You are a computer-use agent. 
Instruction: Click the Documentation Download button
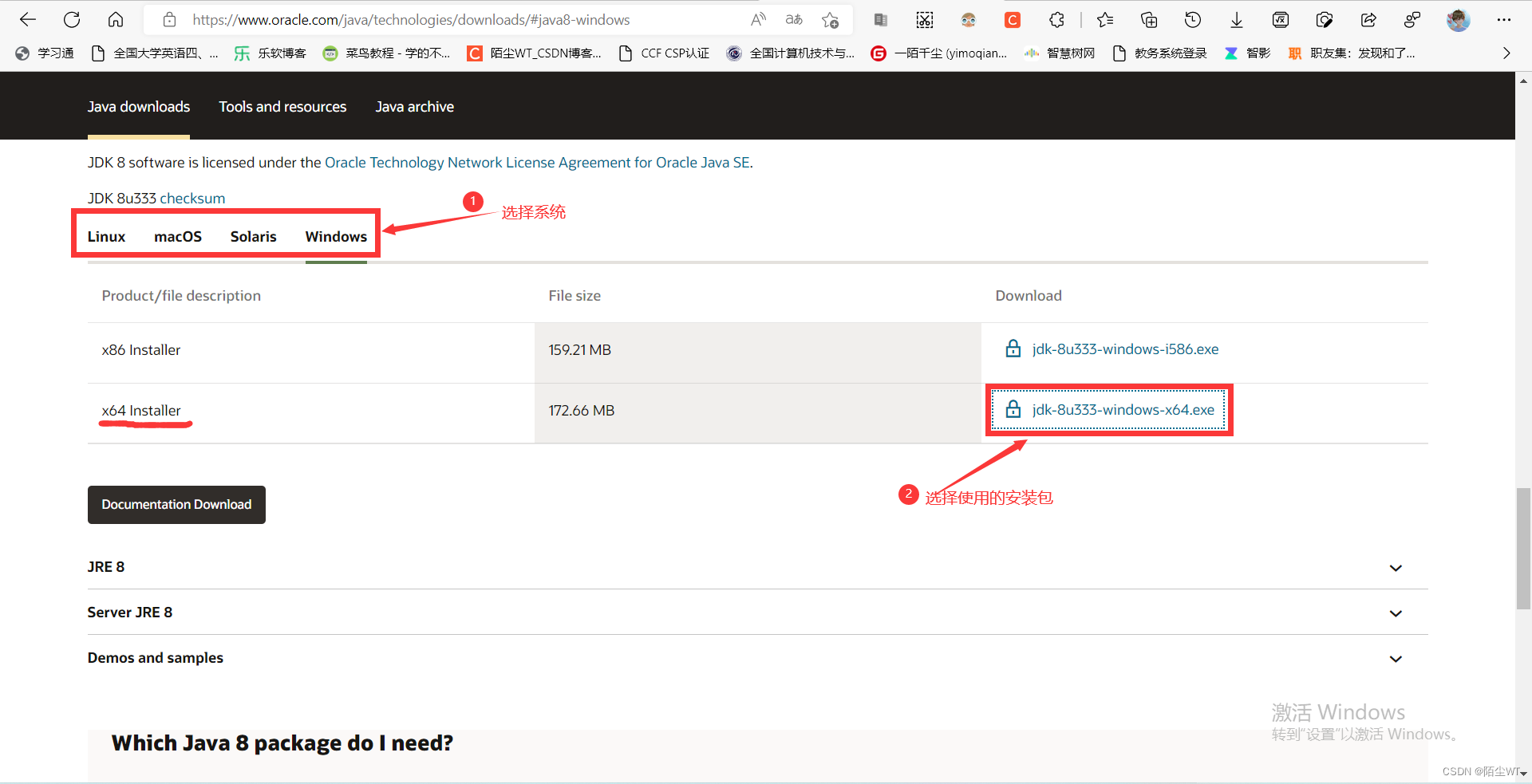pyautogui.click(x=176, y=505)
